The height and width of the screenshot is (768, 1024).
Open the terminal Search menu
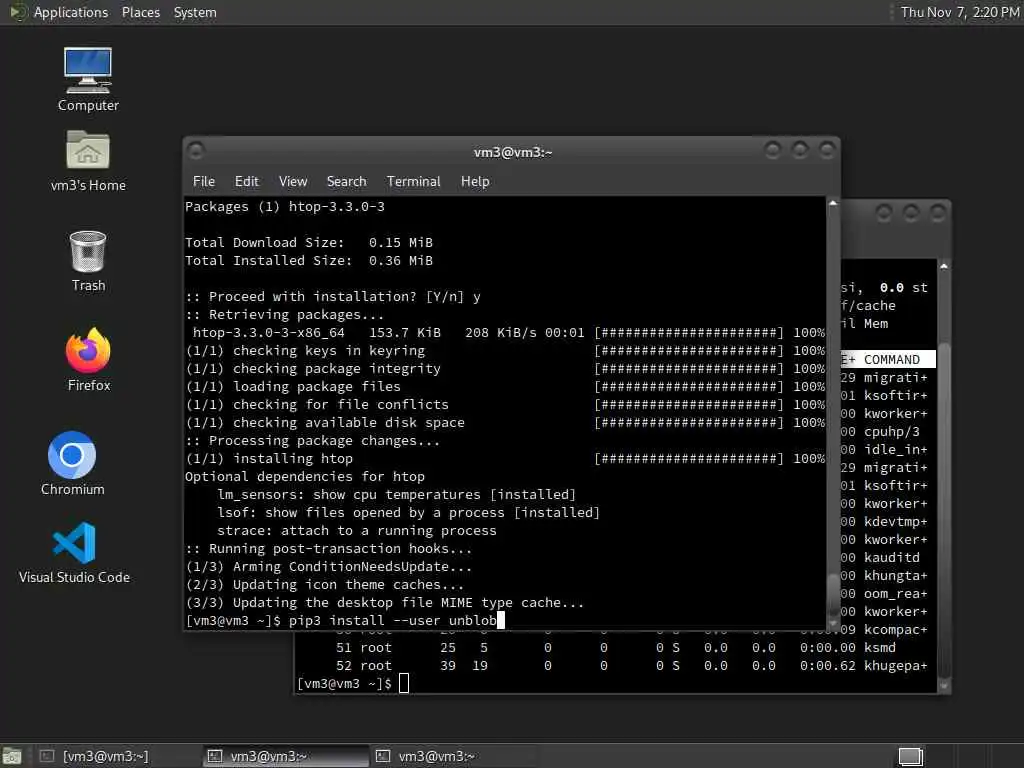pos(346,181)
